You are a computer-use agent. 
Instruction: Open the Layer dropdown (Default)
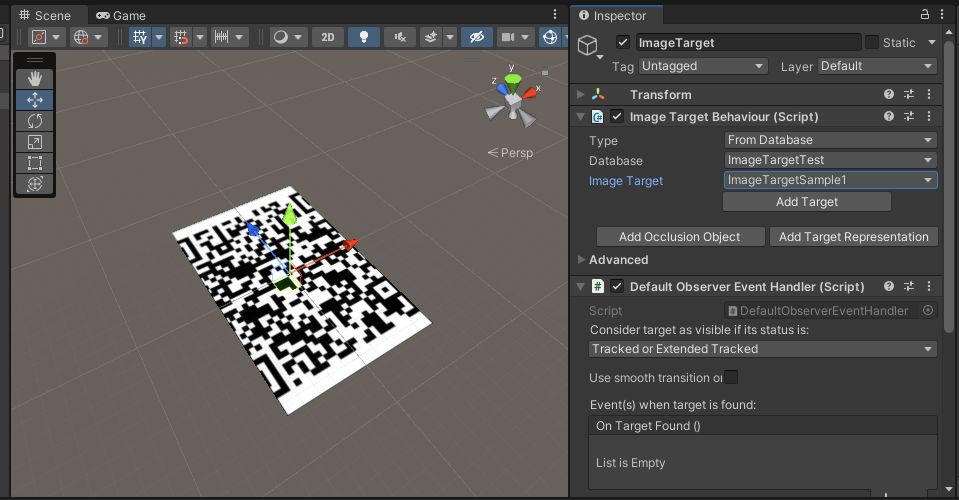coord(877,66)
